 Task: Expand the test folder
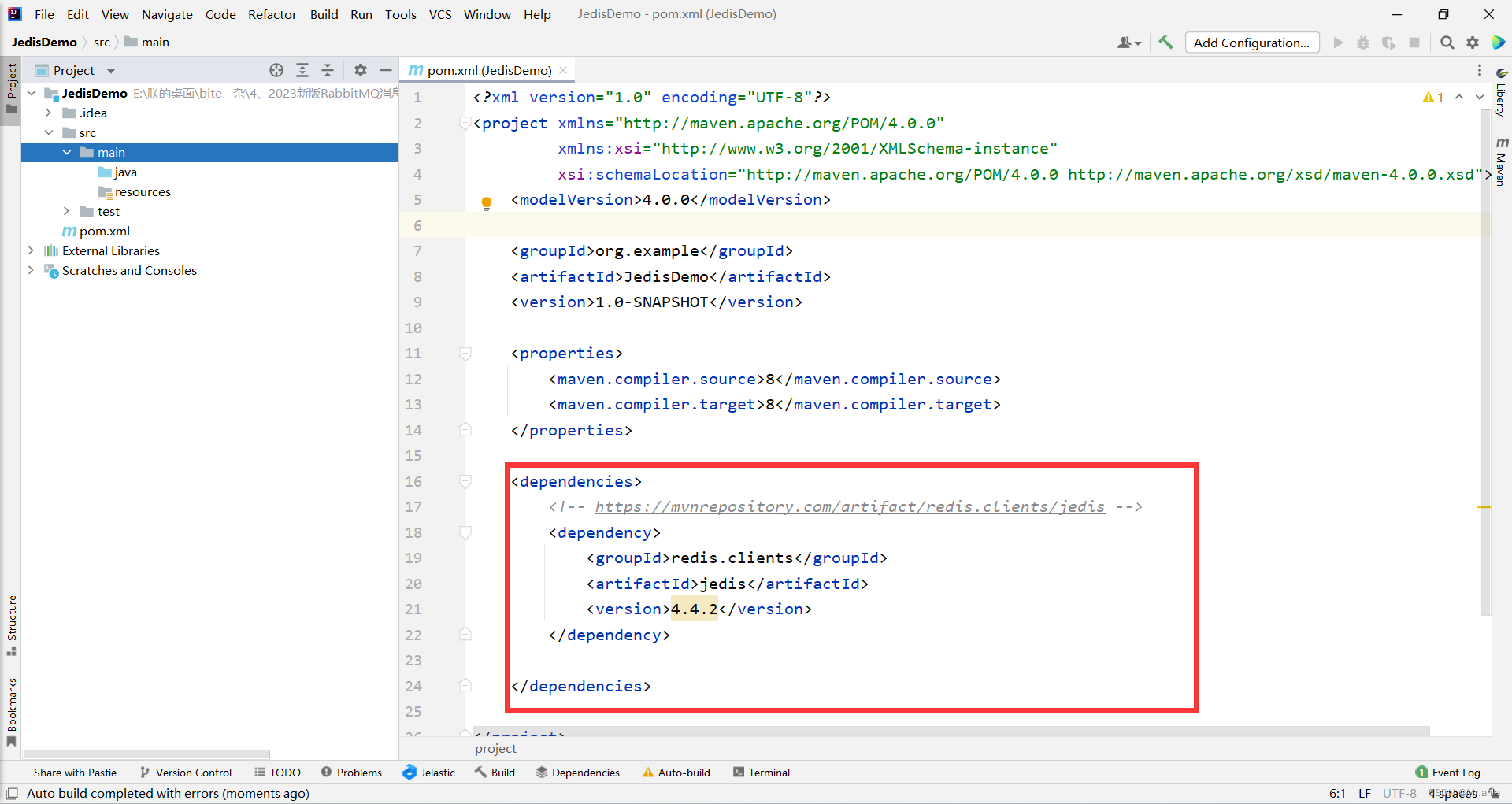67,211
